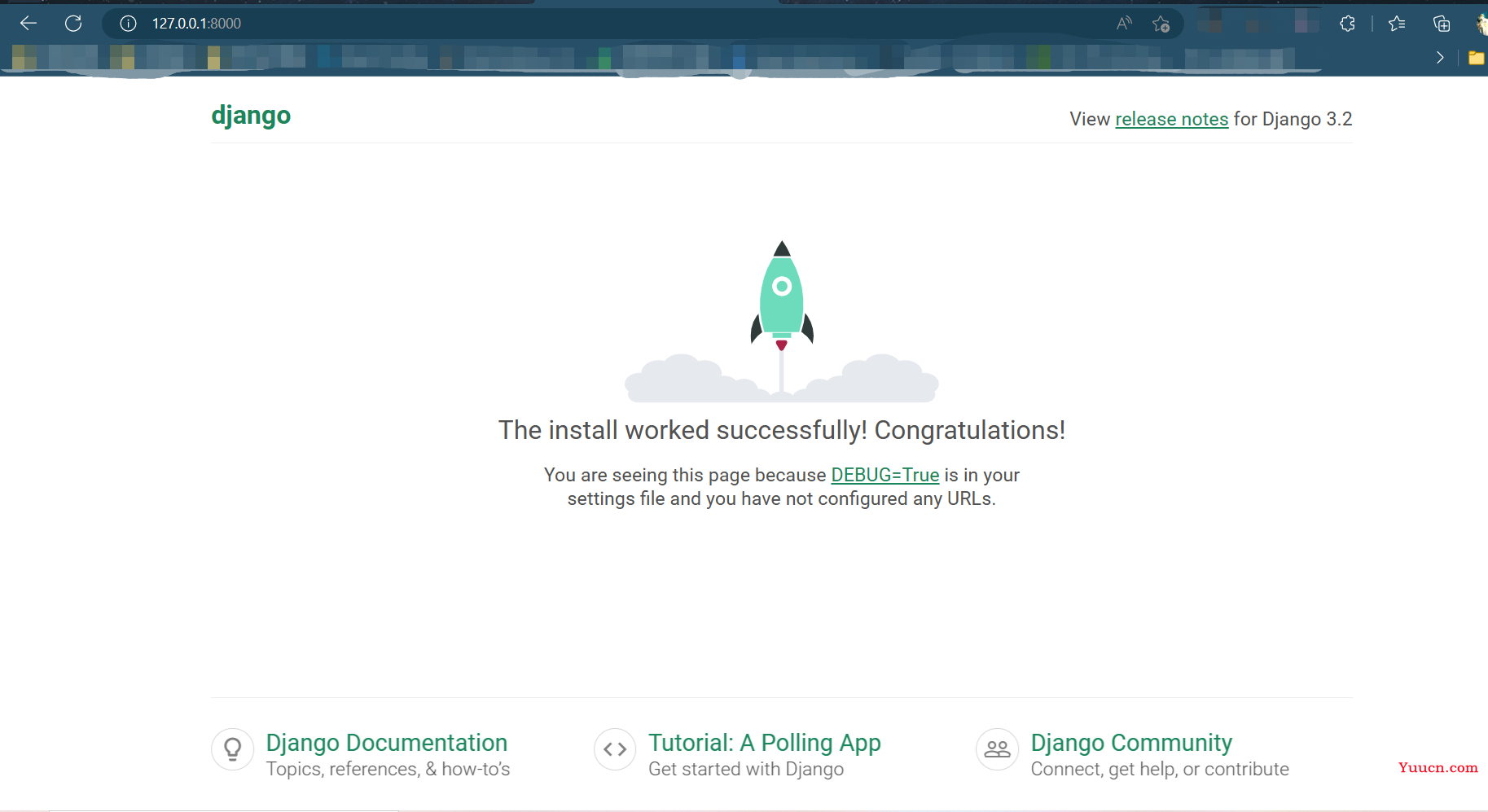Open the Django Community link

tap(1131, 743)
